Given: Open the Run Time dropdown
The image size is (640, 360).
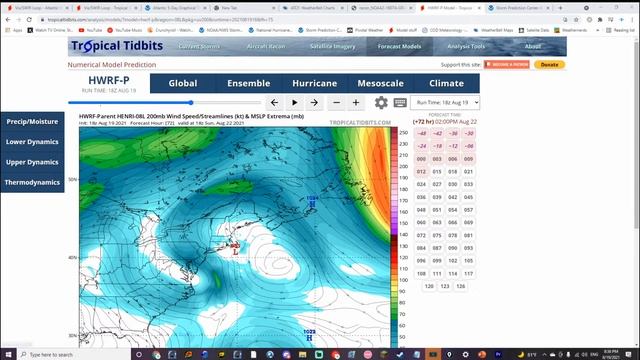Looking at the screenshot, I should tap(445, 102).
